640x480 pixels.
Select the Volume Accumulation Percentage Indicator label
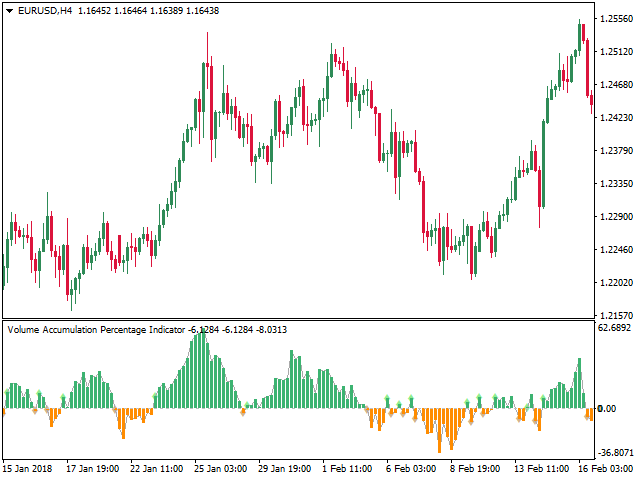click(96, 329)
